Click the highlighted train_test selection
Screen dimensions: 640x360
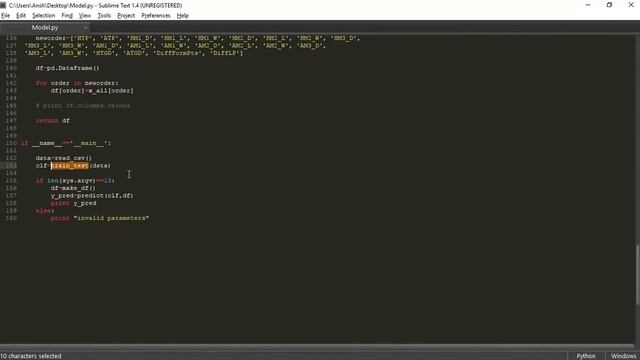click(69, 166)
